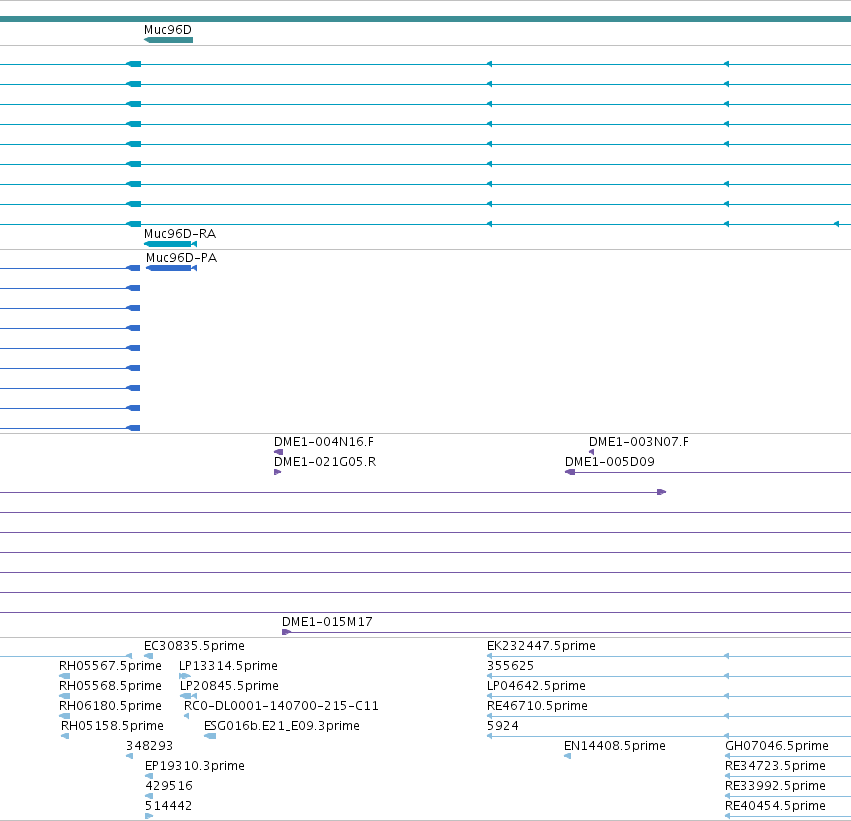
Task: Select the Muc96D-PA blue glyph
Action: [x=172, y=268]
